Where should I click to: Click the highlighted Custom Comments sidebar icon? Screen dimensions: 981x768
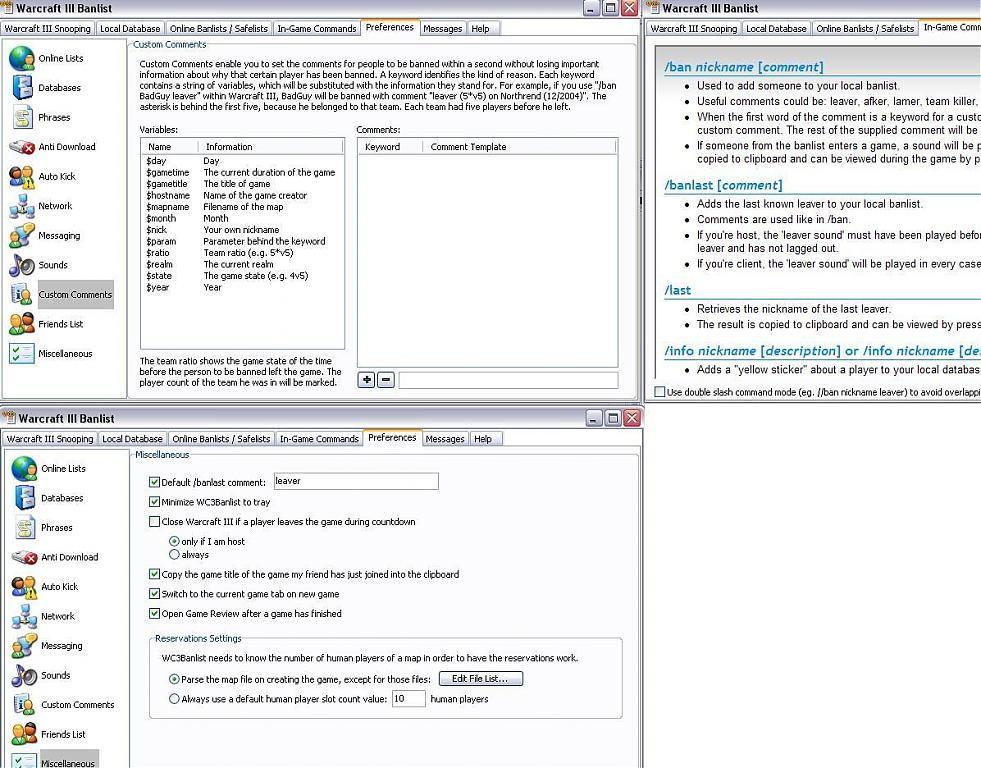22,295
